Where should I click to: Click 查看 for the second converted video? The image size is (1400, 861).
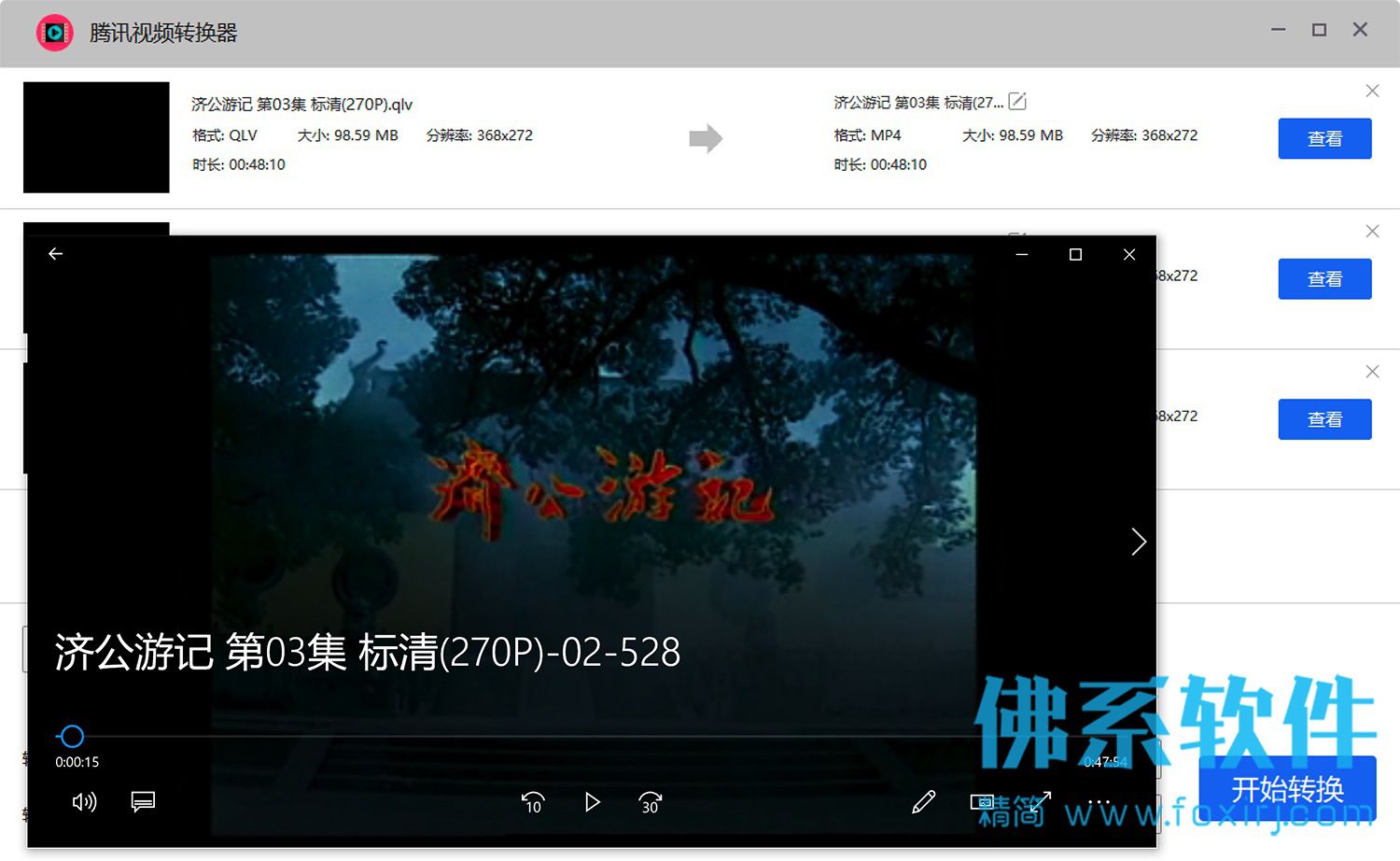click(x=1324, y=278)
